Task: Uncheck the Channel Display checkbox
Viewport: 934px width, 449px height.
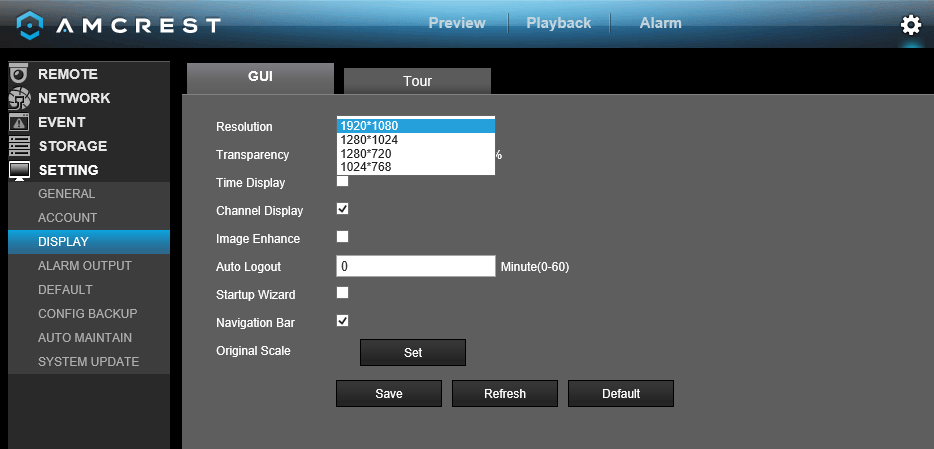Action: (x=343, y=208)
